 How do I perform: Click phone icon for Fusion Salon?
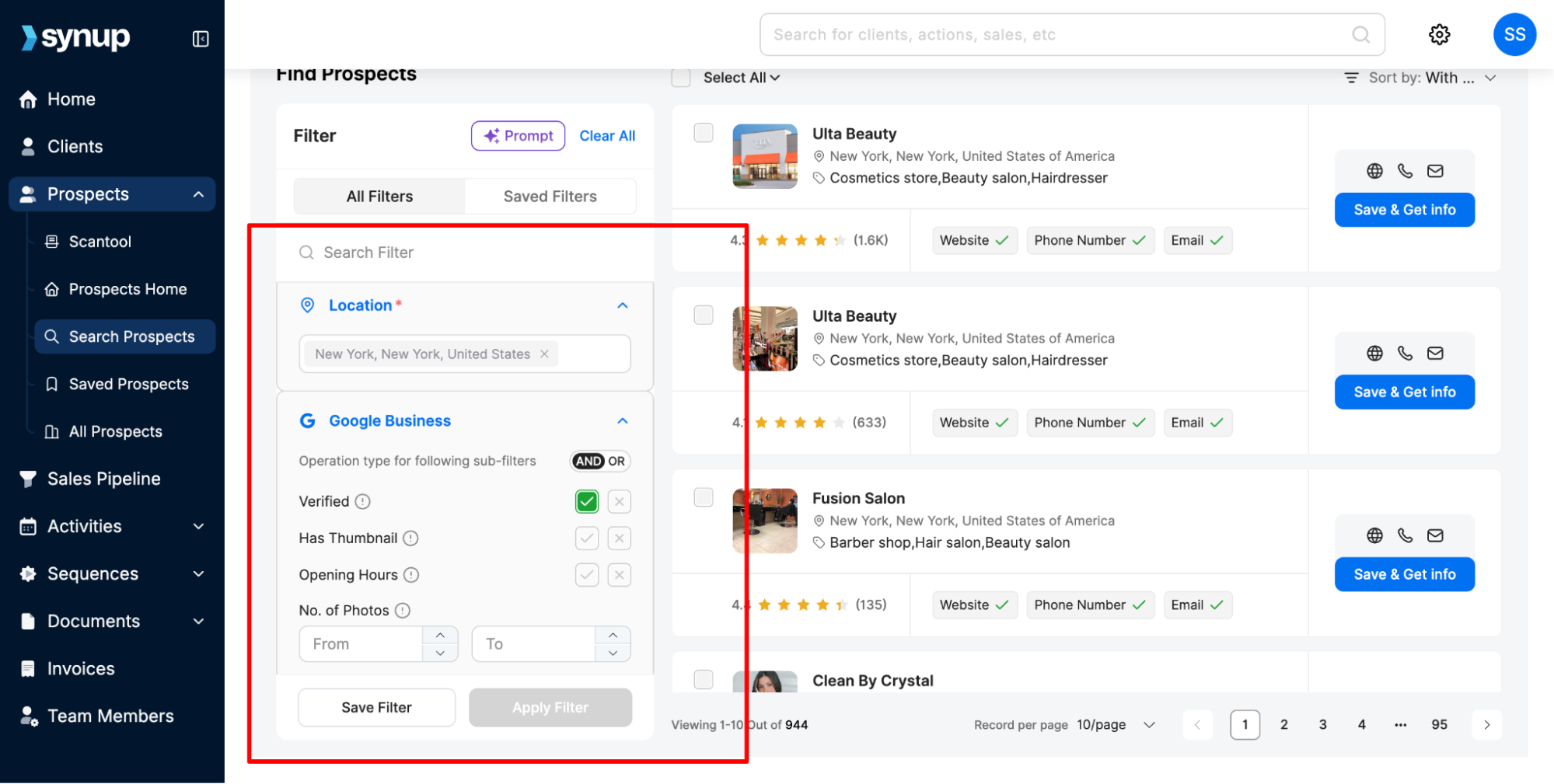1405,535
